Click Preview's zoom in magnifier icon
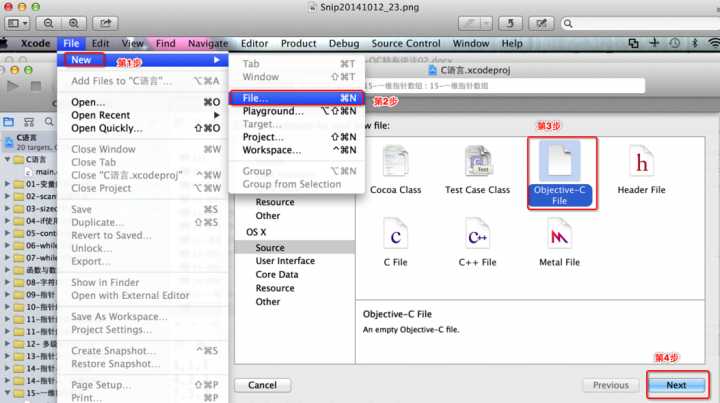 (x=73, y=23)
